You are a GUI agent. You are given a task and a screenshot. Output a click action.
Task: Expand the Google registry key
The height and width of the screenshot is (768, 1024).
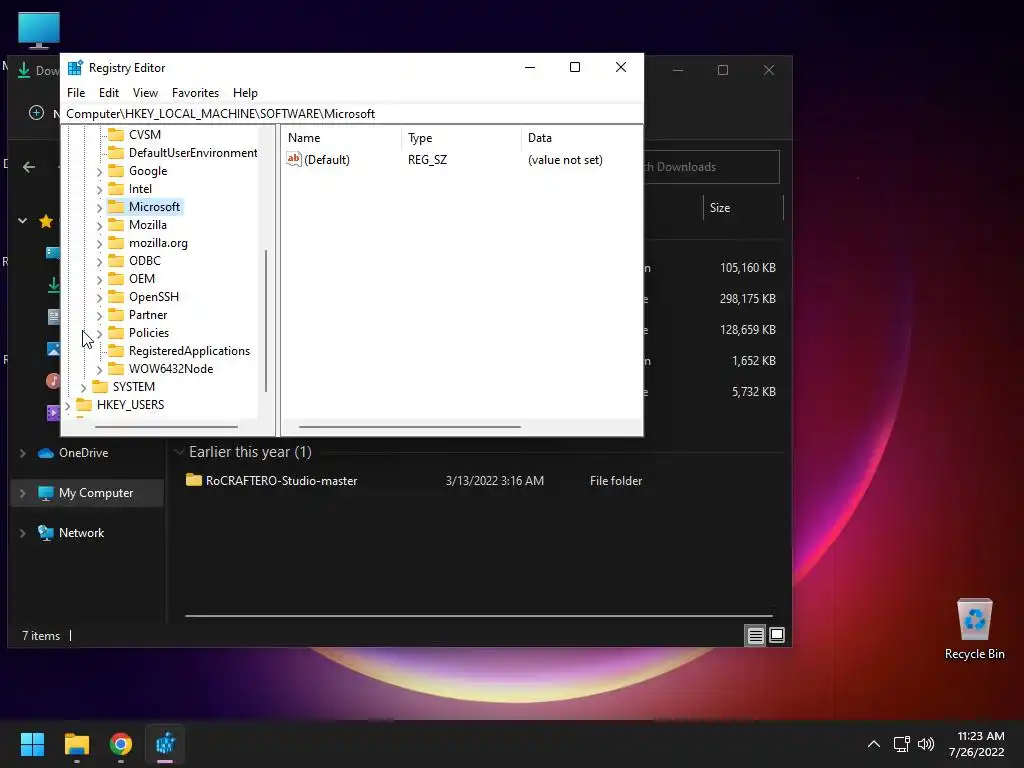[99, 172]
